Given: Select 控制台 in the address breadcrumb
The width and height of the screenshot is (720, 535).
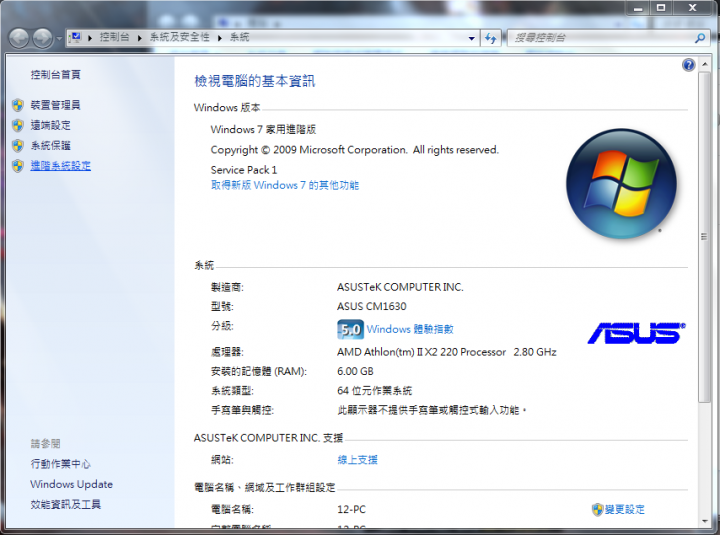Looking at the screenshot, I should 114,37.
